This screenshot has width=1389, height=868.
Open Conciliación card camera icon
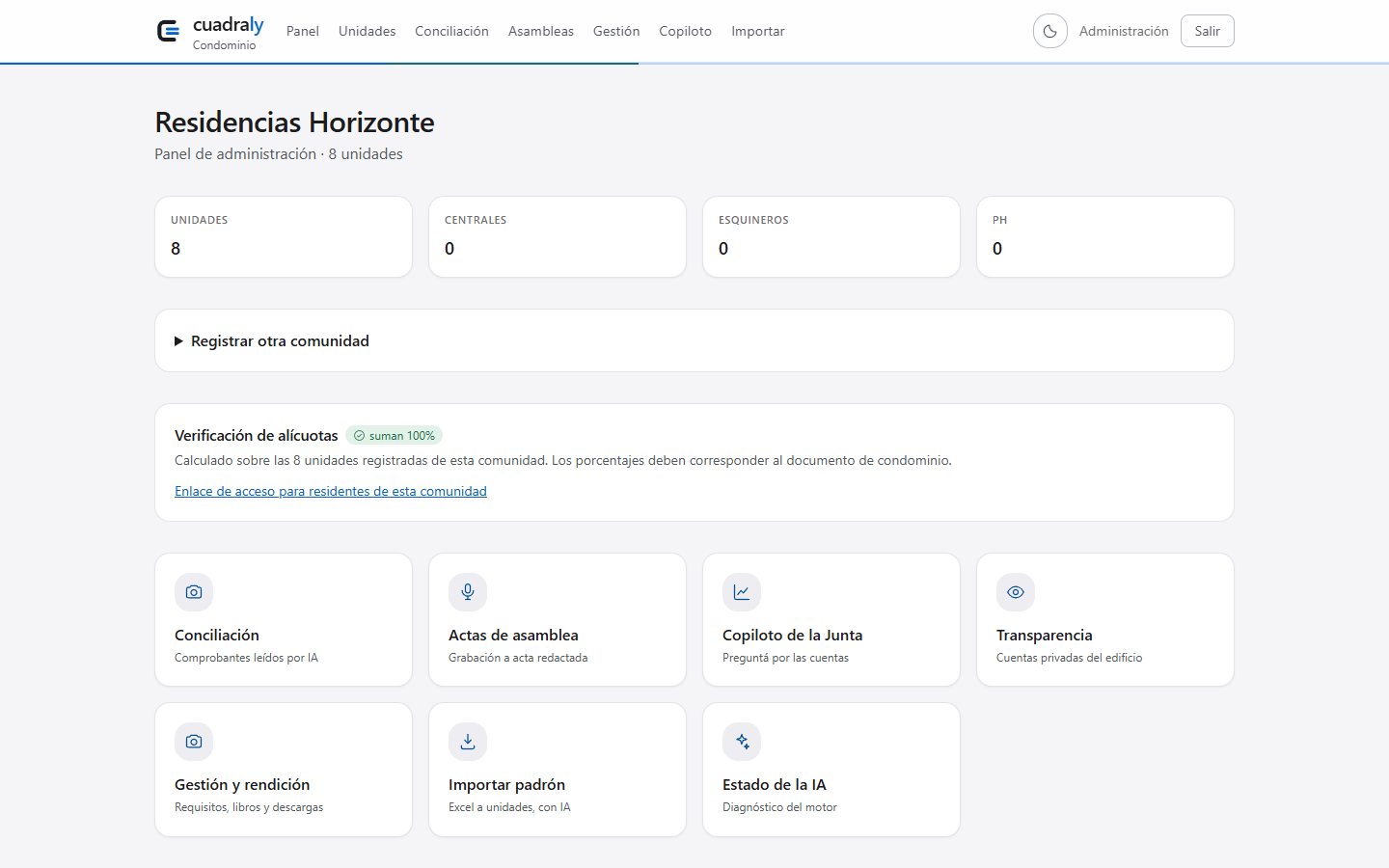(194, 592)
